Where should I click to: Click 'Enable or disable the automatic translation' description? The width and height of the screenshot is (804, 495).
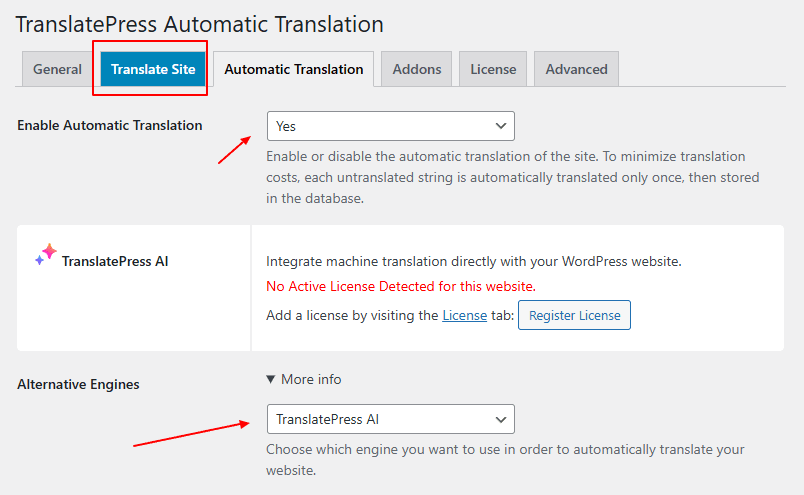click(x=513, y=177)
